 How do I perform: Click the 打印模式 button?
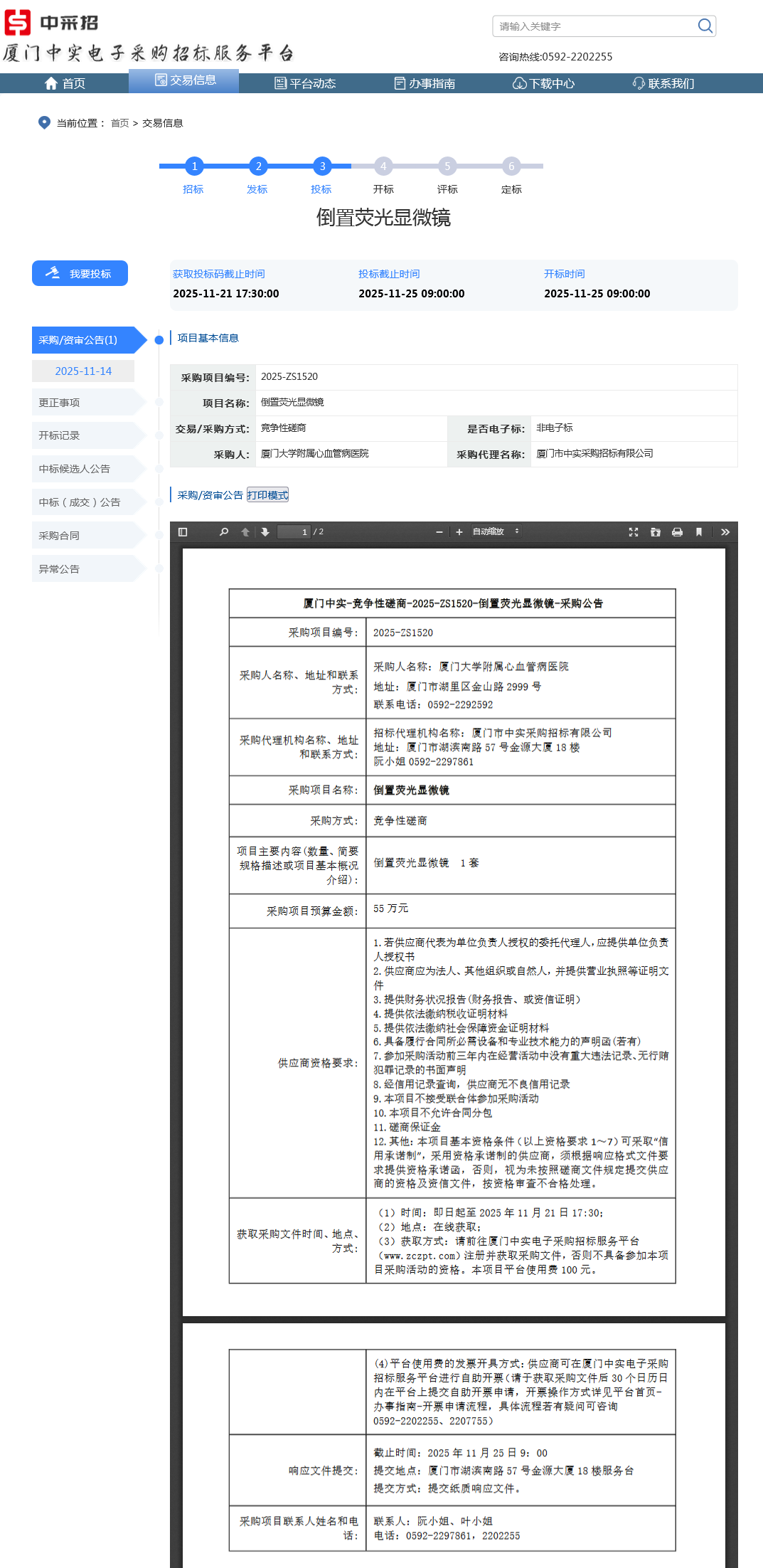point(267,495)
